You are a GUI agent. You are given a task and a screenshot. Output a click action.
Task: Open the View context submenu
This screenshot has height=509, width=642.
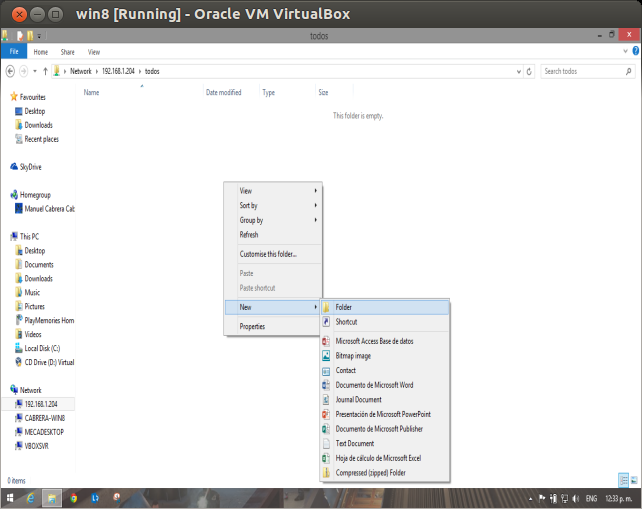[274, 191]
